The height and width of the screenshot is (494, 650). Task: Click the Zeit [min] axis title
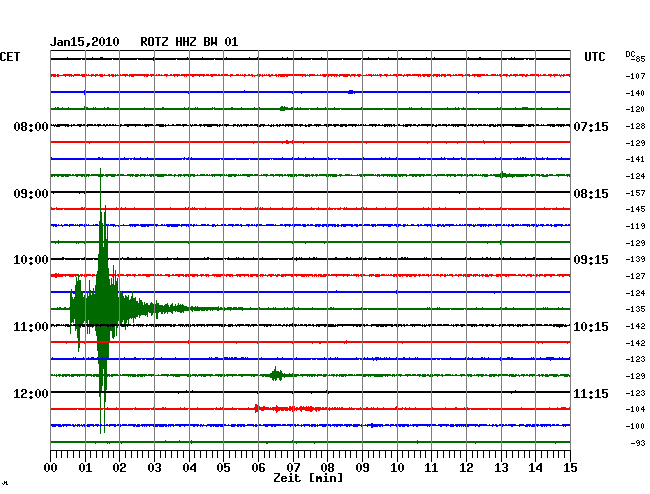308,478
